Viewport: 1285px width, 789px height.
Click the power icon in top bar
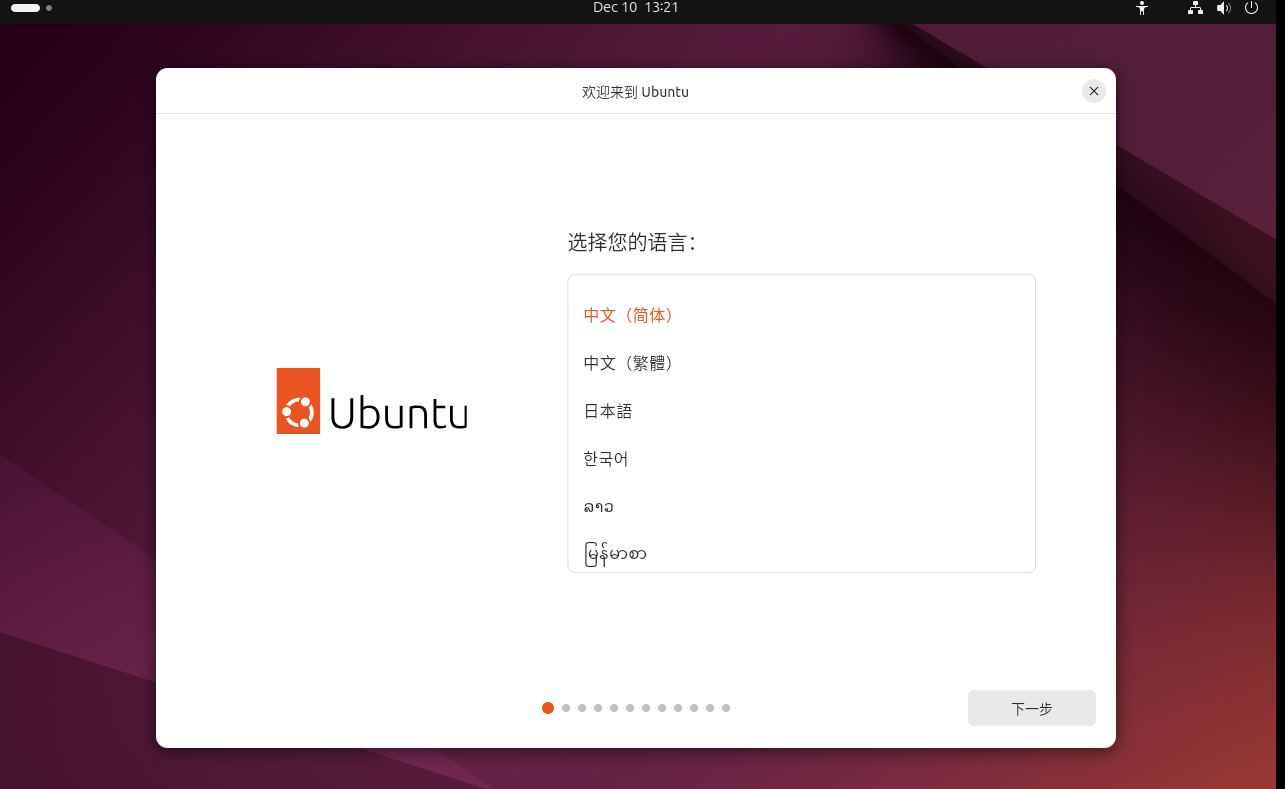pyautogui.click(x=1251, y=8)
